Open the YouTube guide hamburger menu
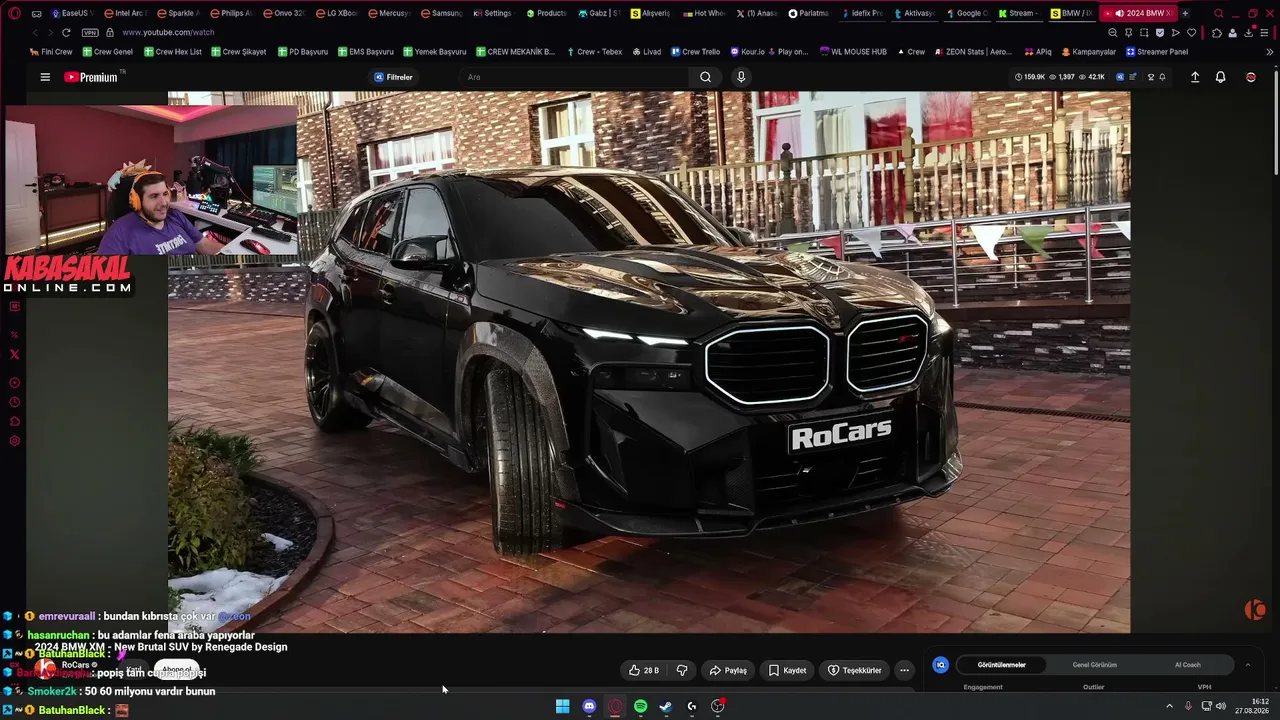This screenshot has height=720, width=1280. tap(45, 77)
